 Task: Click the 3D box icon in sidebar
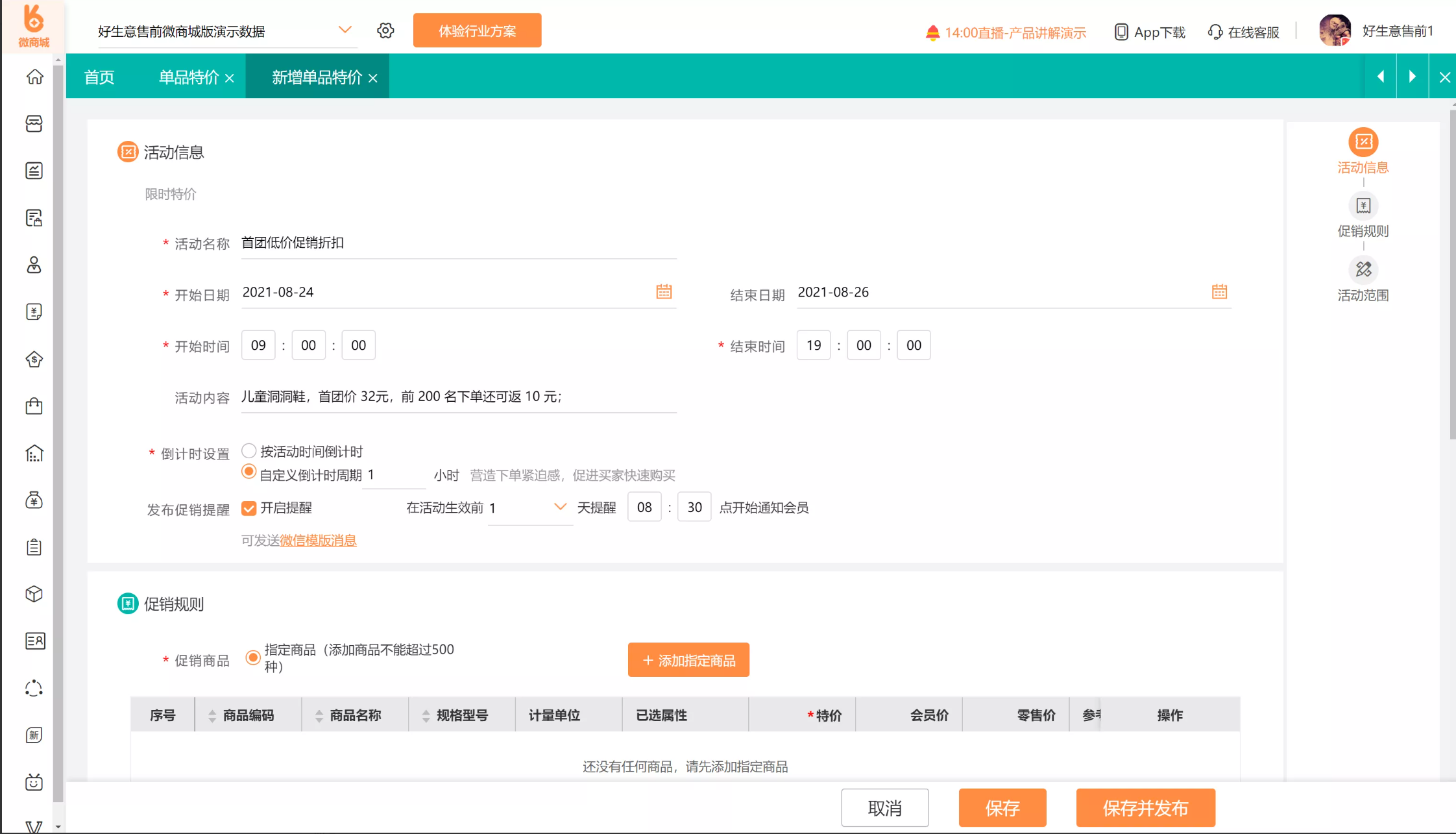coord(34,594)
